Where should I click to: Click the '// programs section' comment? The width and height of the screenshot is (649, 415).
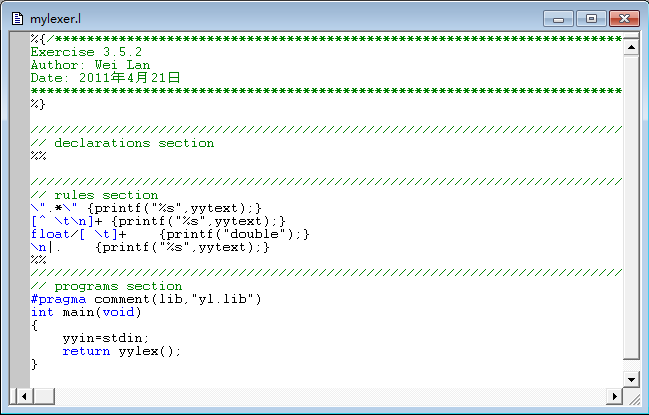coord(106,286)
